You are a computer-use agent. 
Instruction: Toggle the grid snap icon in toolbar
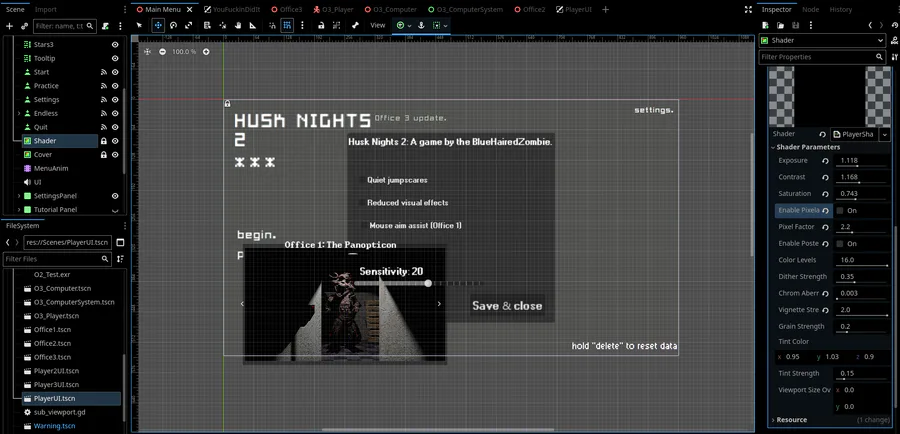click(x=288, y=25)
